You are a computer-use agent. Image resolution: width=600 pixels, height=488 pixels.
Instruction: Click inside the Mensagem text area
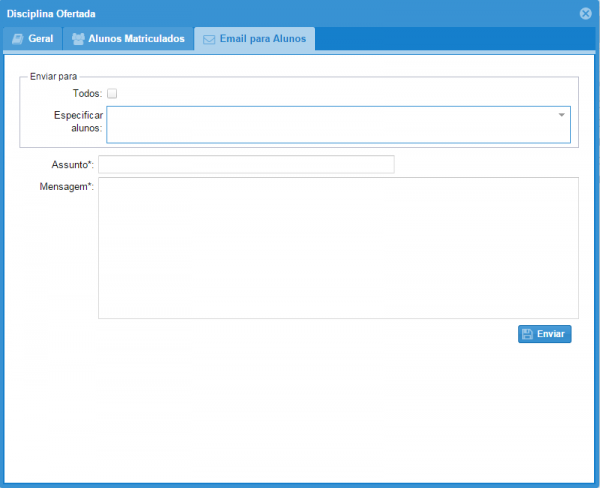click(x=338, y=248)
